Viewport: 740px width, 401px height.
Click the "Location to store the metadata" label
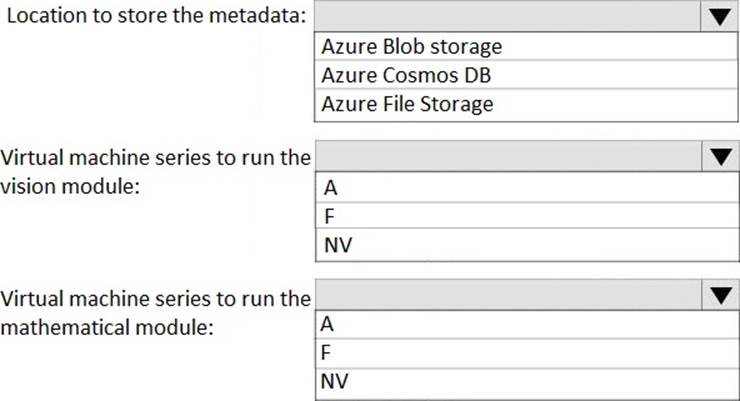pyautogui.click(x=158, y=18)
